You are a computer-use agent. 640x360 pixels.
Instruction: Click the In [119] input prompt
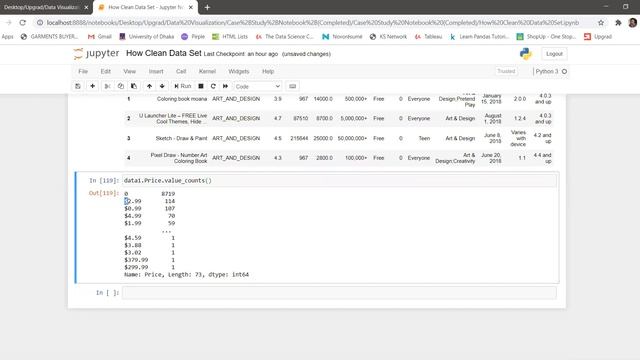point(104,180)
